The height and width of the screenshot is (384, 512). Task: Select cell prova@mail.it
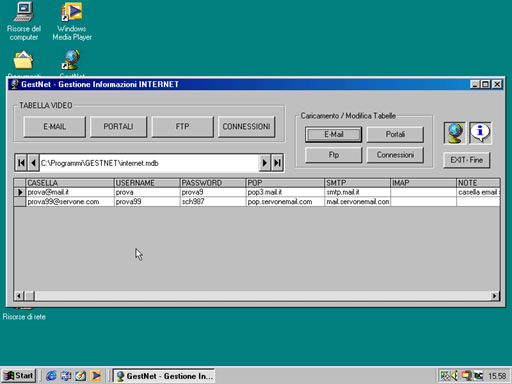pos(70,192)
